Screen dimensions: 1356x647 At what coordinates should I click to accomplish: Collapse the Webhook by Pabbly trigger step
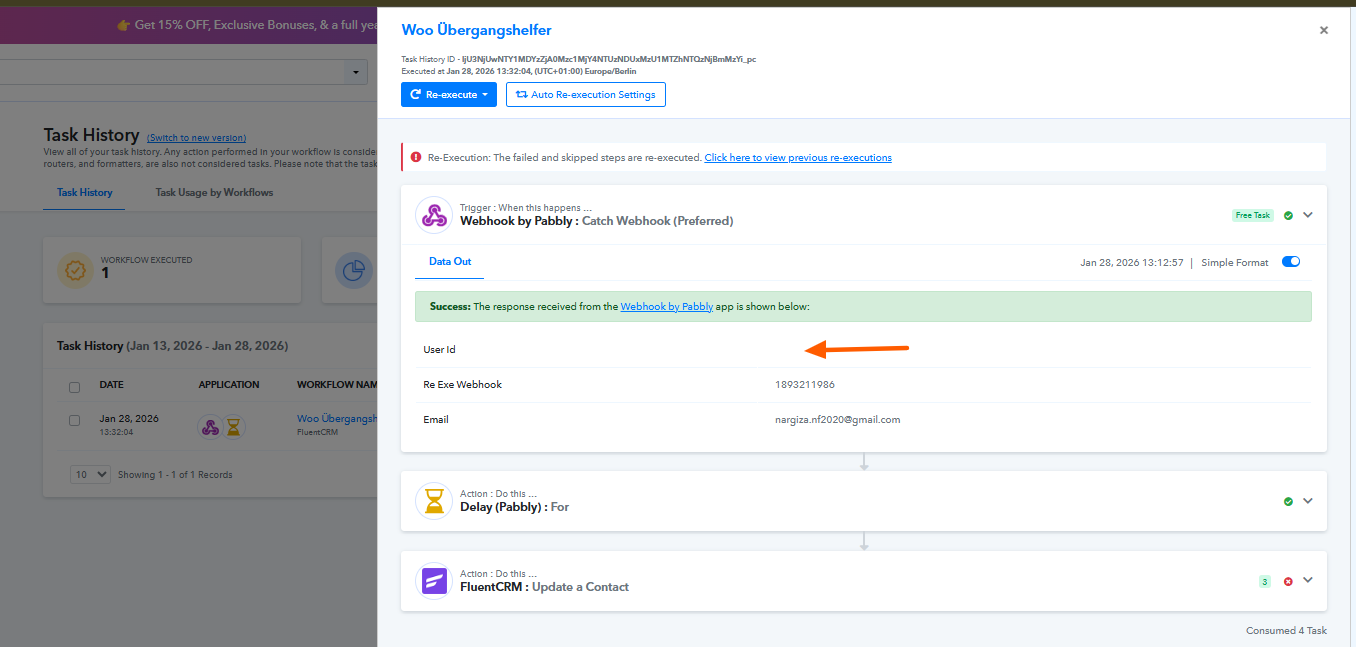click(1307, 215)
